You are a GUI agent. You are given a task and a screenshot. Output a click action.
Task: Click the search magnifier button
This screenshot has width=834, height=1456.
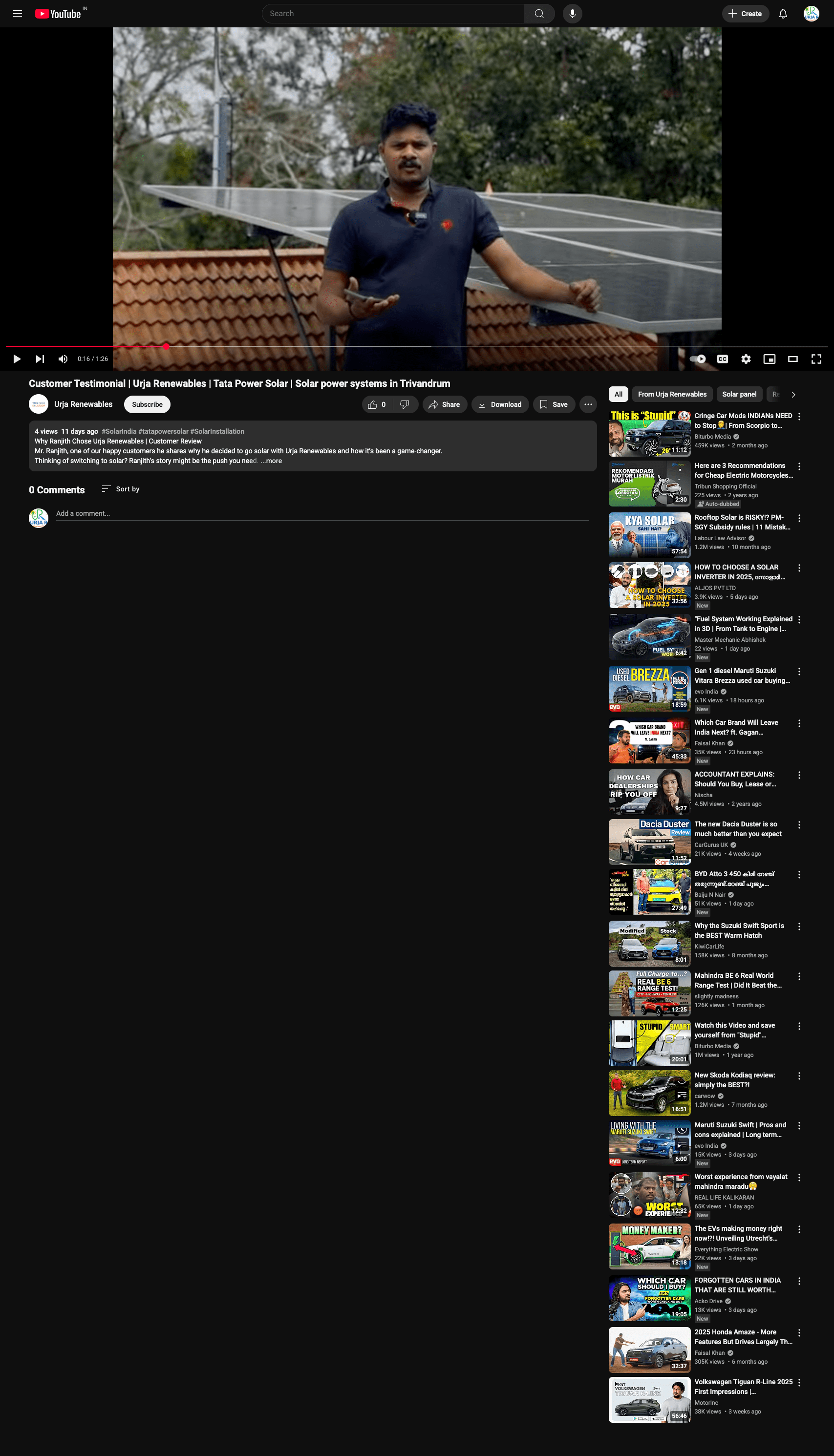click(539, 14)
